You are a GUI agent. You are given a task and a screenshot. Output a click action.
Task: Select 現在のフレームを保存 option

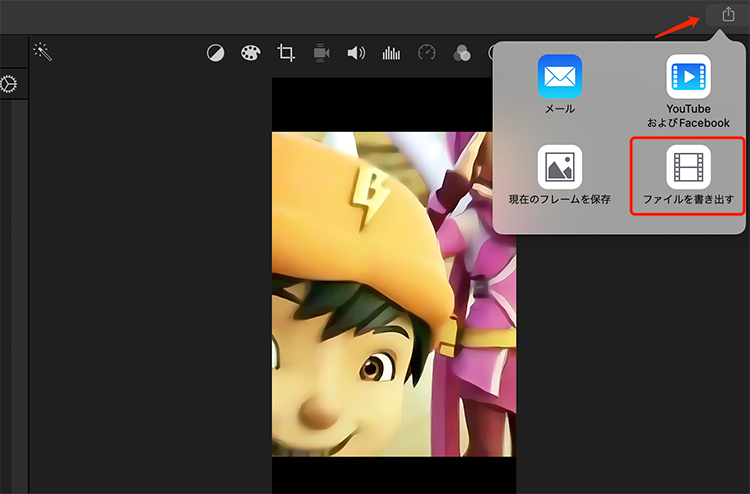pos(560,175)
